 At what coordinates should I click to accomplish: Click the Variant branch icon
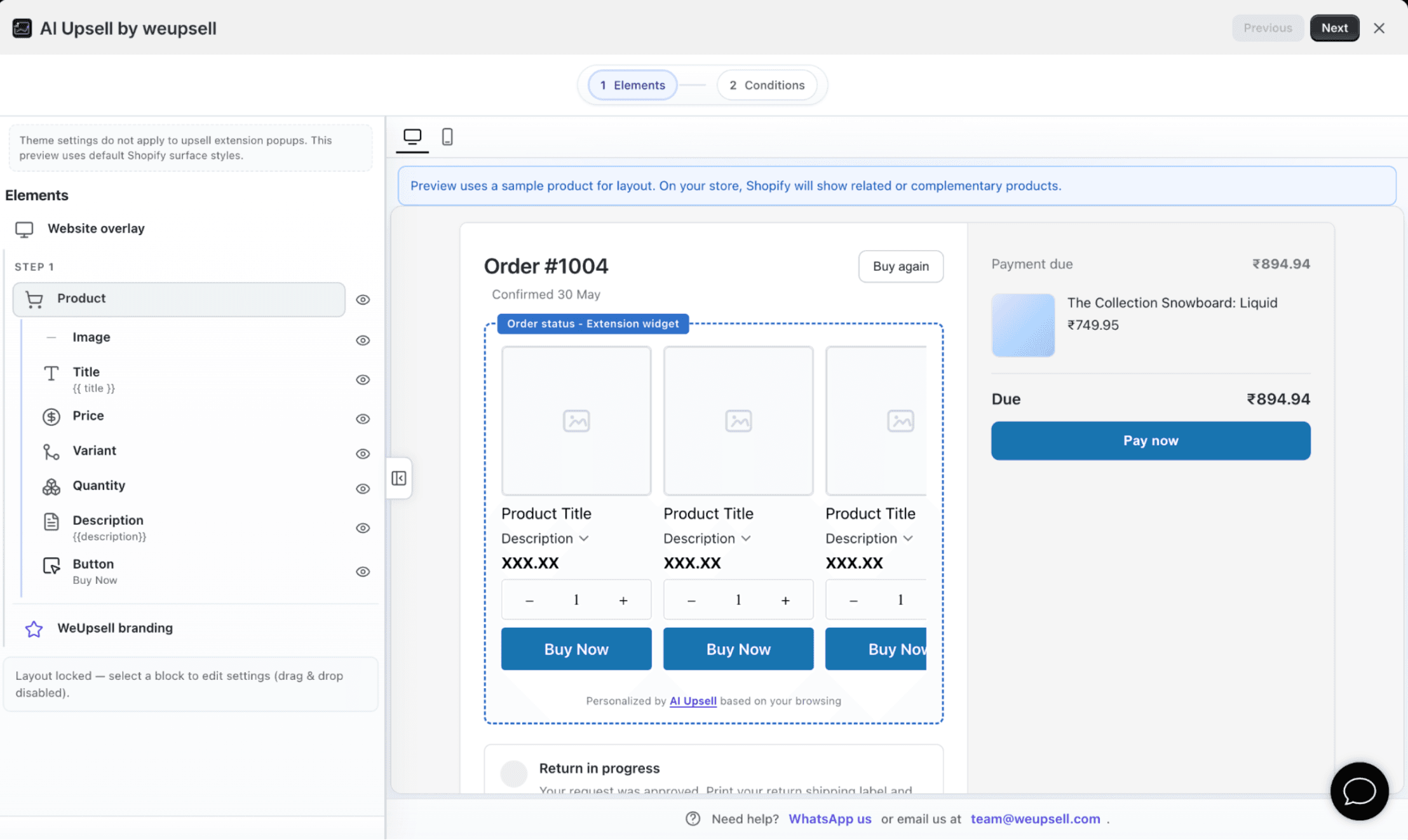coord(51,451)
